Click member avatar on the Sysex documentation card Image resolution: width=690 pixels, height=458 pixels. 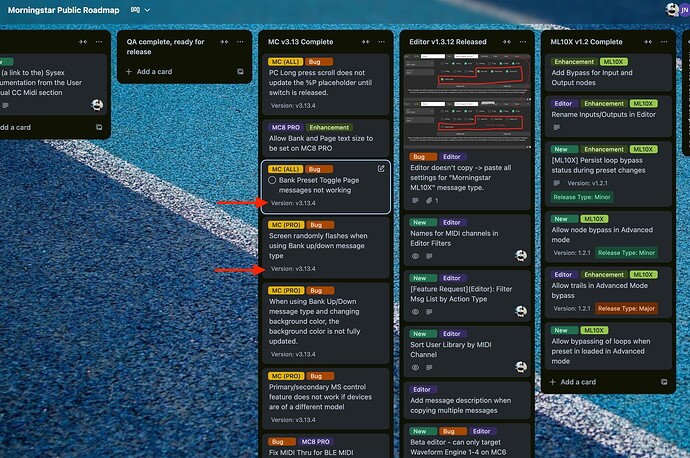point(97,105)
